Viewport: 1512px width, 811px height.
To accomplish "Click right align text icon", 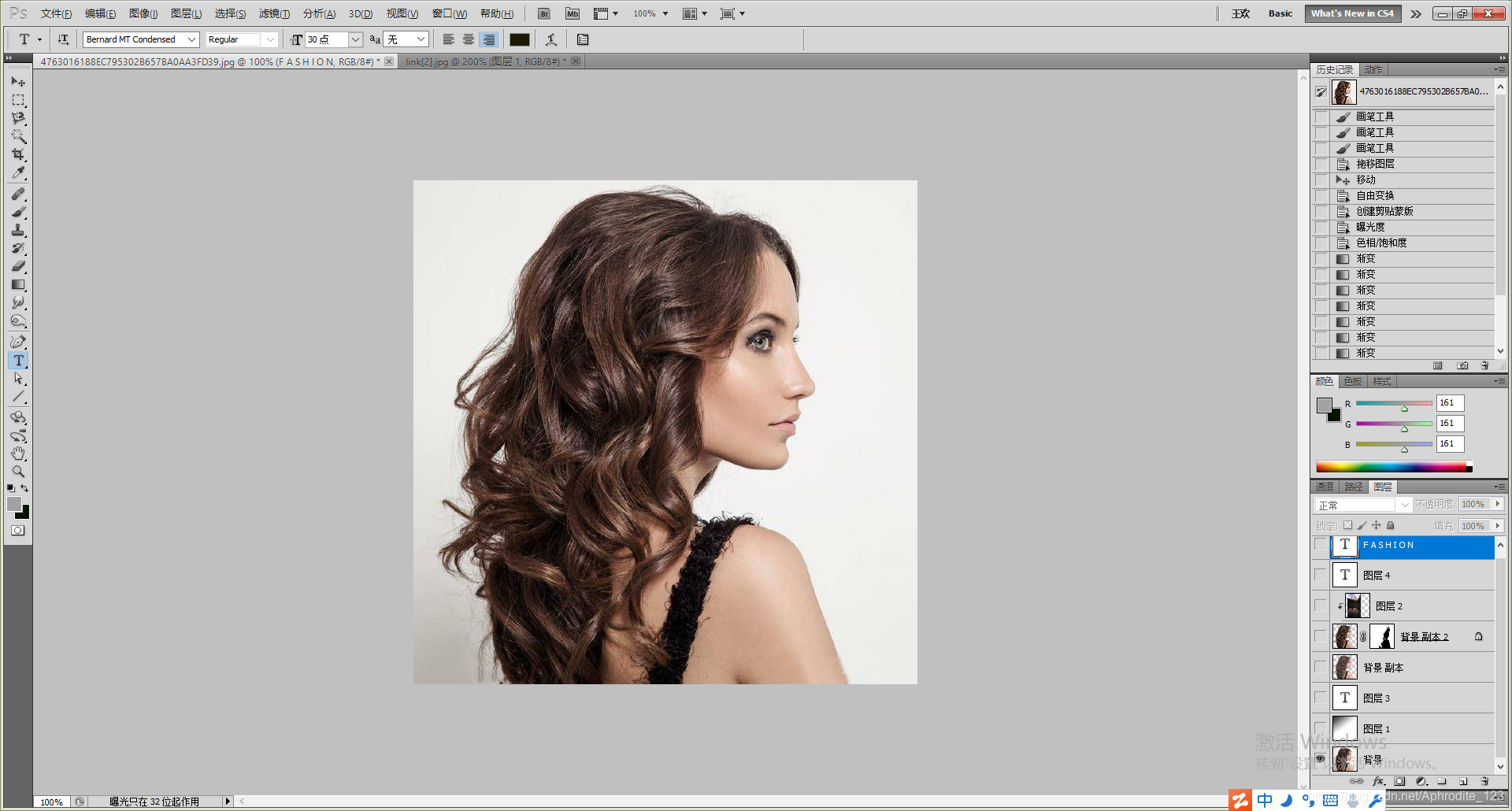I will (x=489, y=39).
